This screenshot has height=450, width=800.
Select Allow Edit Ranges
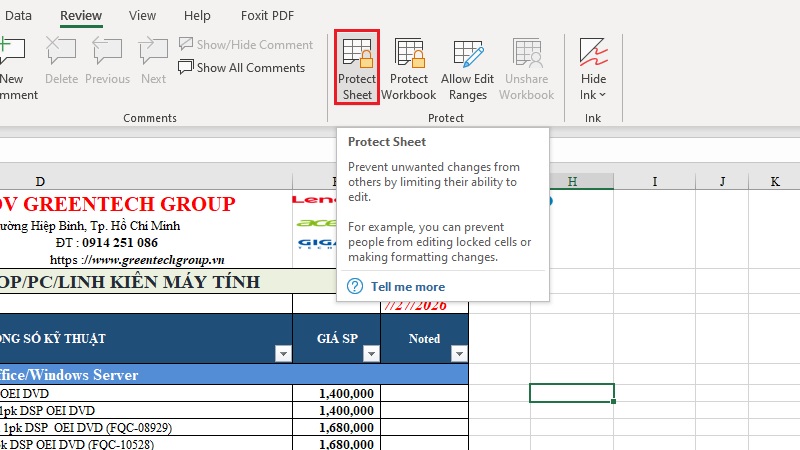[467, 69]
